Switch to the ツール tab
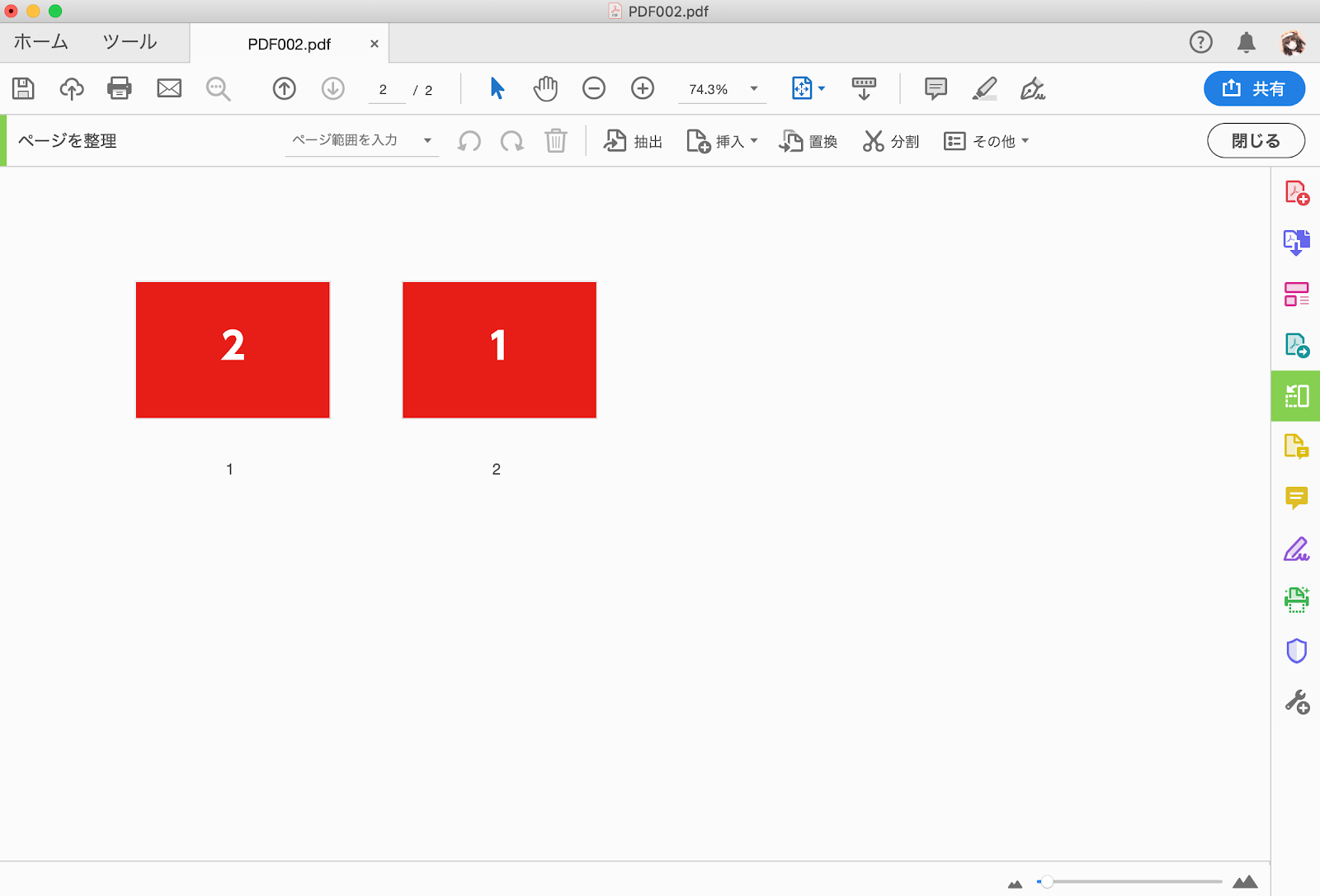Image resolution: width=1320 pixels, height=896 pixels. pos(130,42)
